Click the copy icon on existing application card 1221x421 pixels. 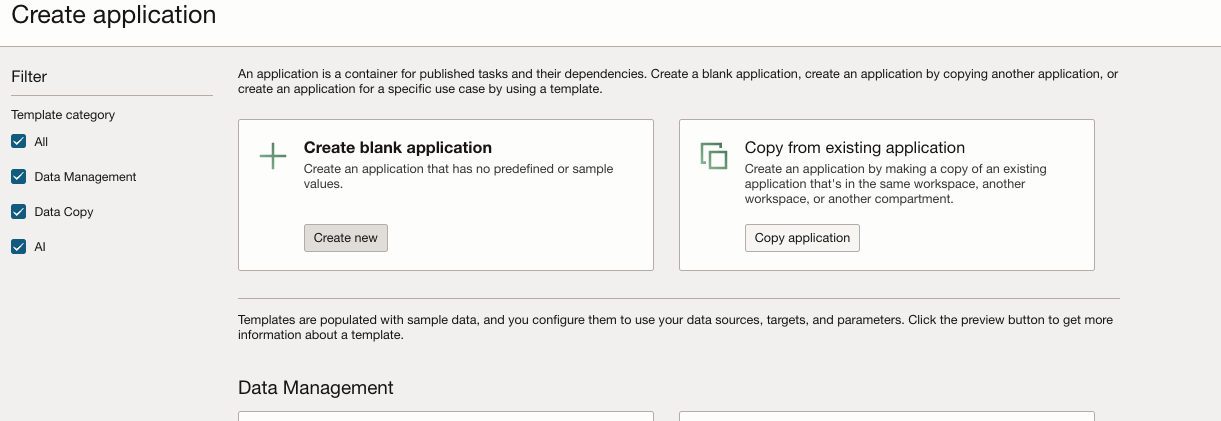click(x=713, y=156)
